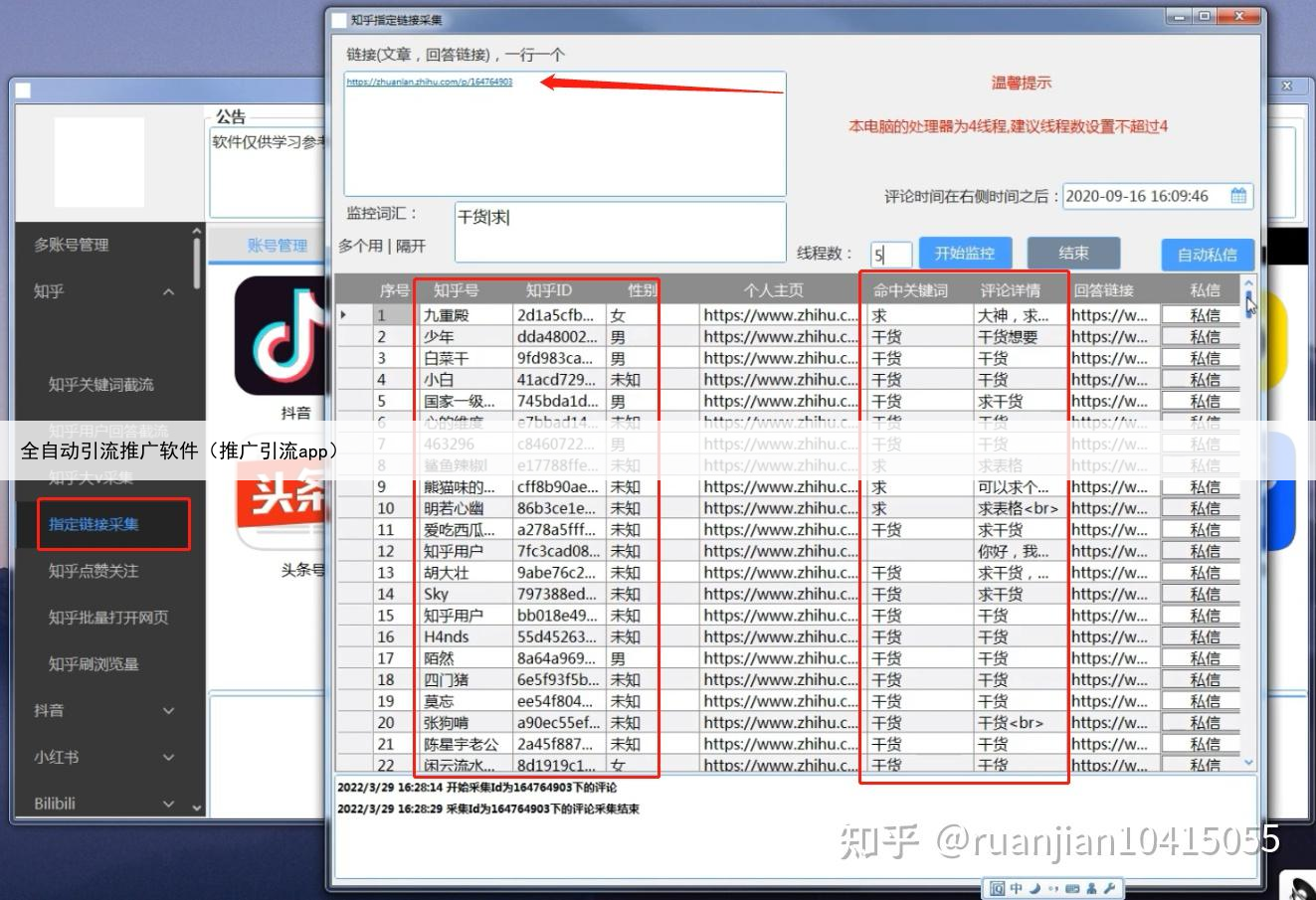Screen dimensions: 1316x900
Task: Click the keyboard icon in IME bar
Action: pyautogui.click(x=1072, y=888)
